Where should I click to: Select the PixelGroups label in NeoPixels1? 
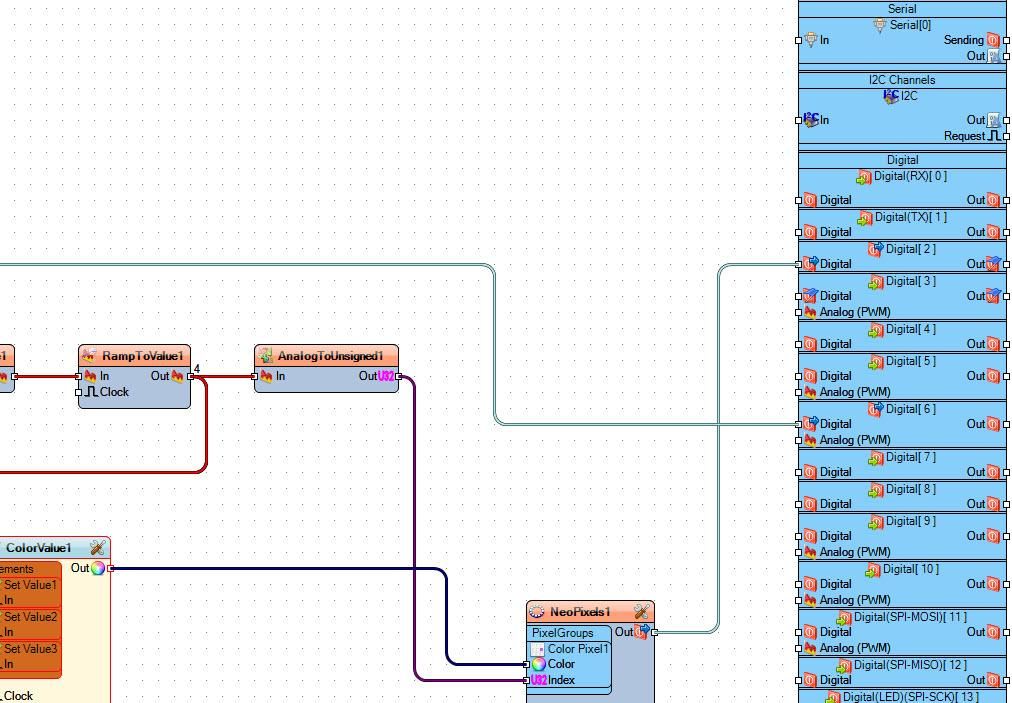tap(562, 633)
